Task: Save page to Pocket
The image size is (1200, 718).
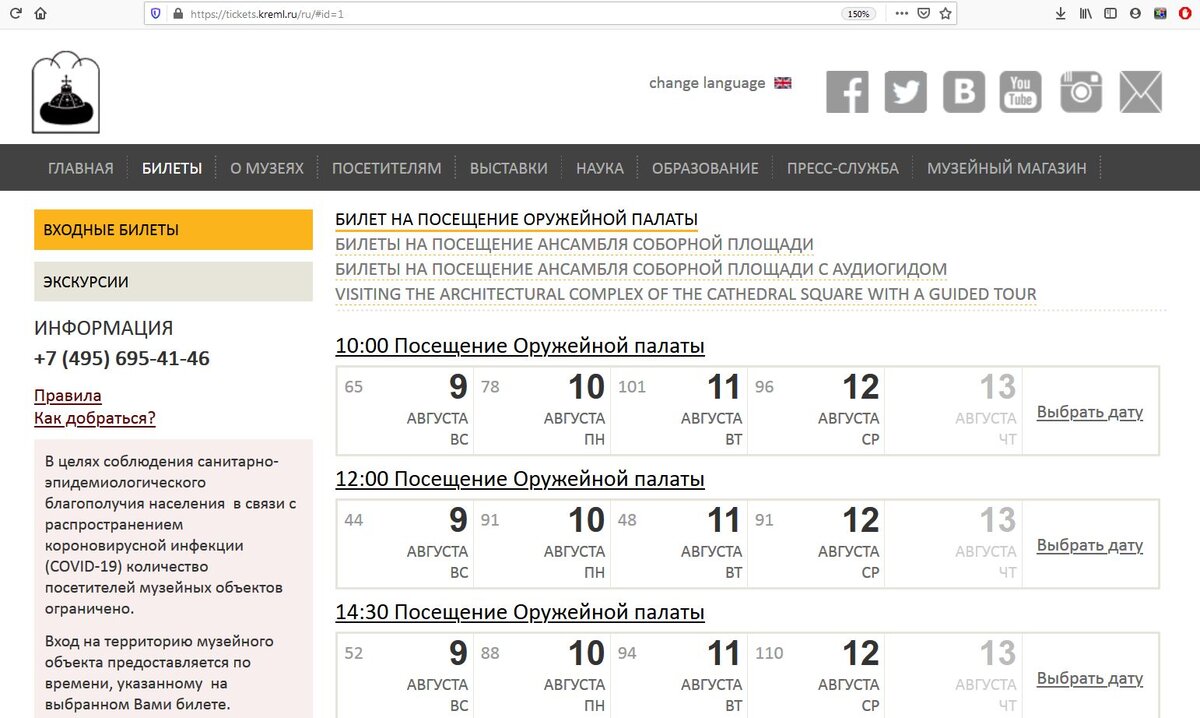Action: [x=924, y=14]
